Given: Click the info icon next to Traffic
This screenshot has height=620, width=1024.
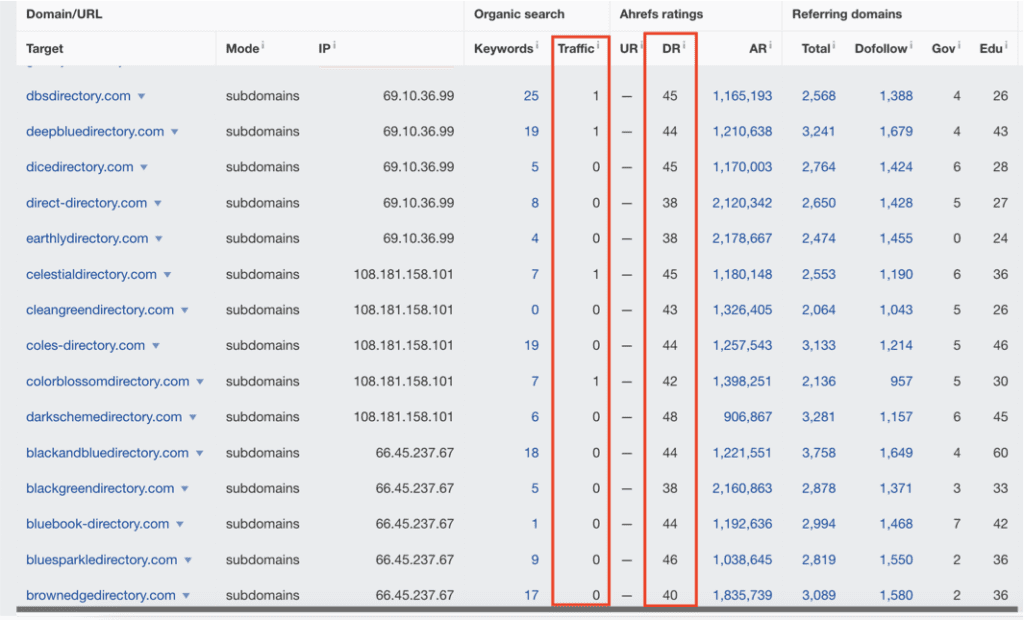Looking at the screenshot, I should pyautogui.click(x=598, y=45).
